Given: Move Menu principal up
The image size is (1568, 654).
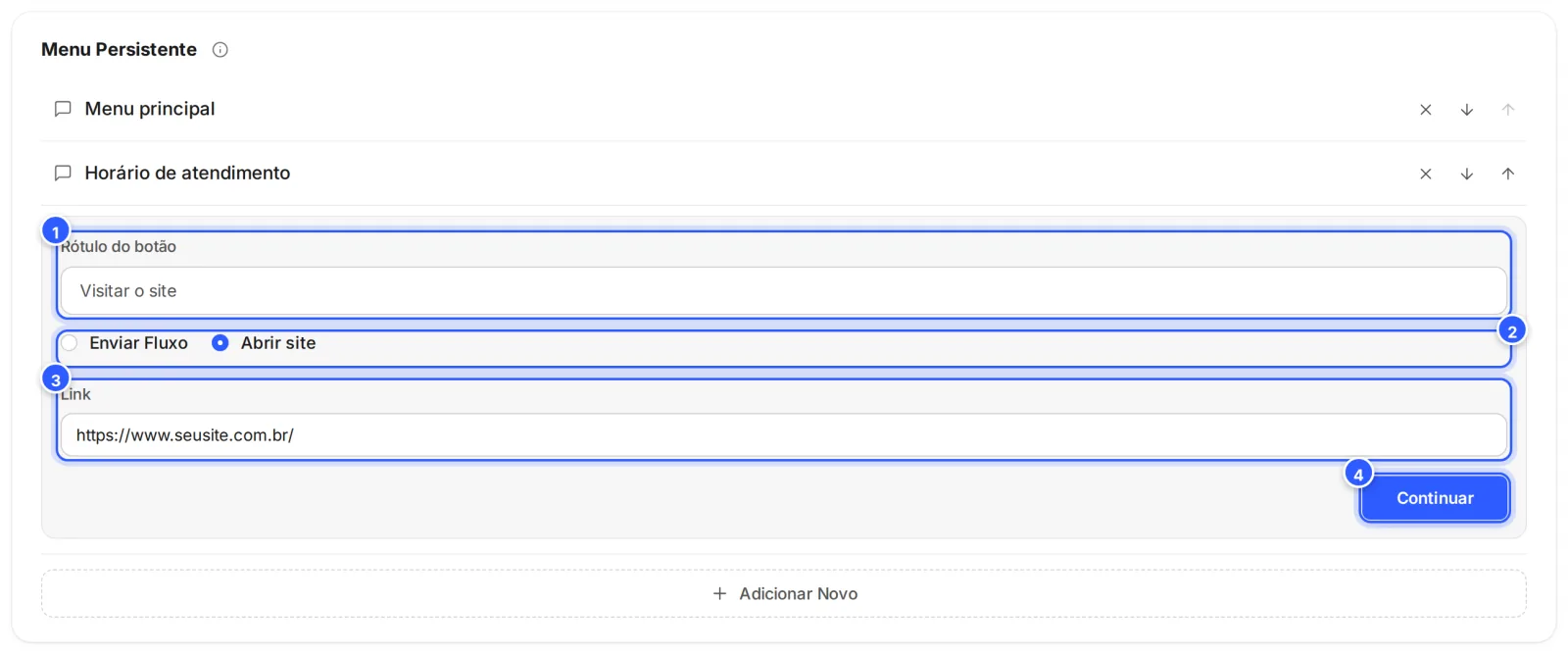Looking at the screenshot, I should 1508,110.
